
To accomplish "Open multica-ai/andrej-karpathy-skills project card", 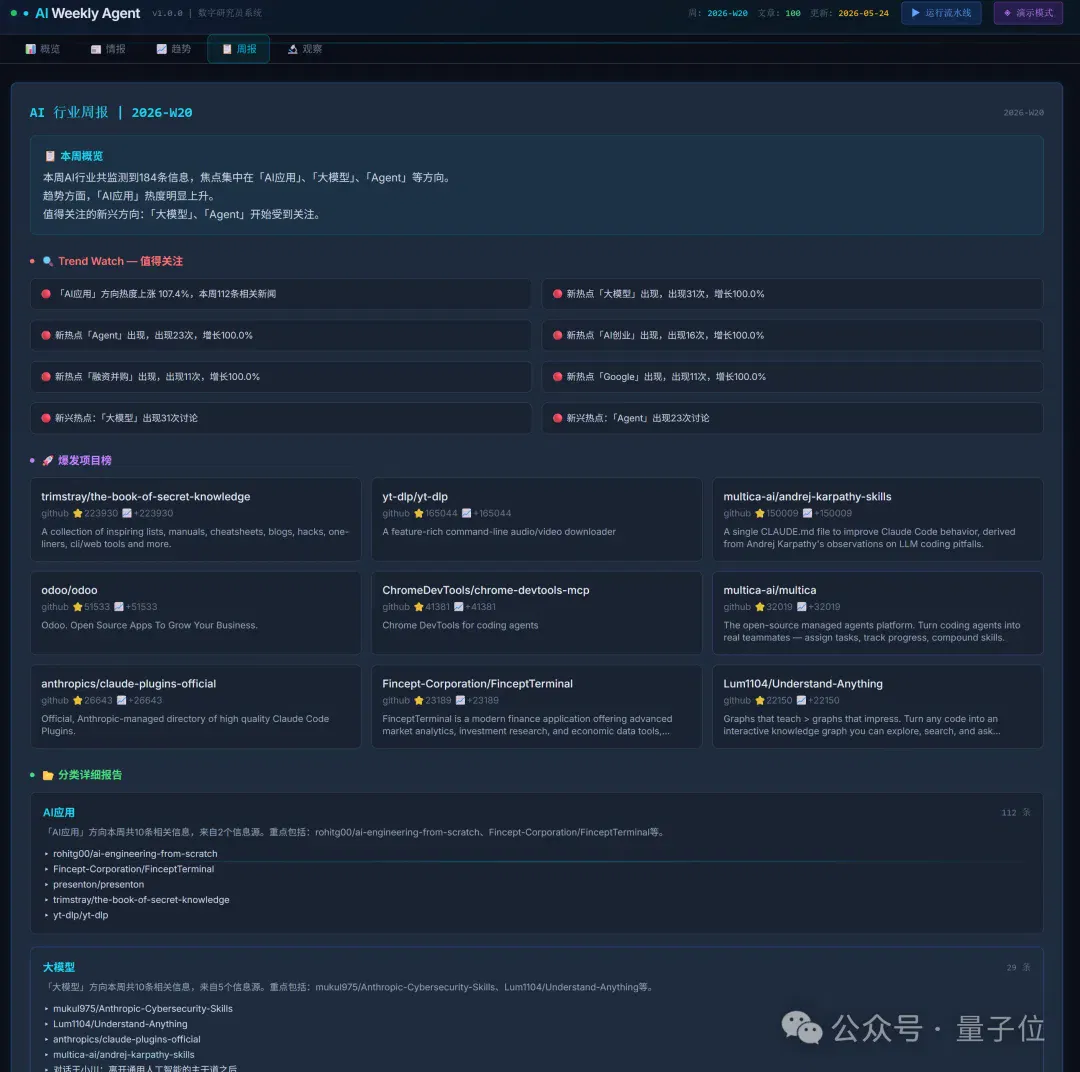I will click(878, 519).
